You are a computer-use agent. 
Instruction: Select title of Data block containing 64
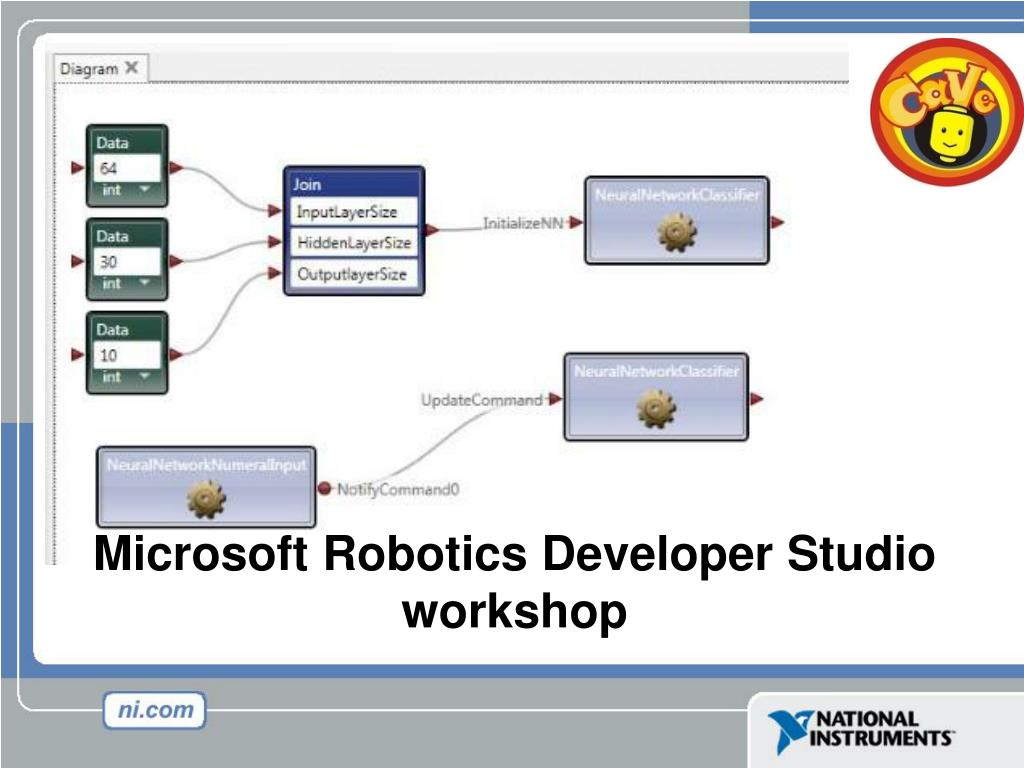point(112,142)
